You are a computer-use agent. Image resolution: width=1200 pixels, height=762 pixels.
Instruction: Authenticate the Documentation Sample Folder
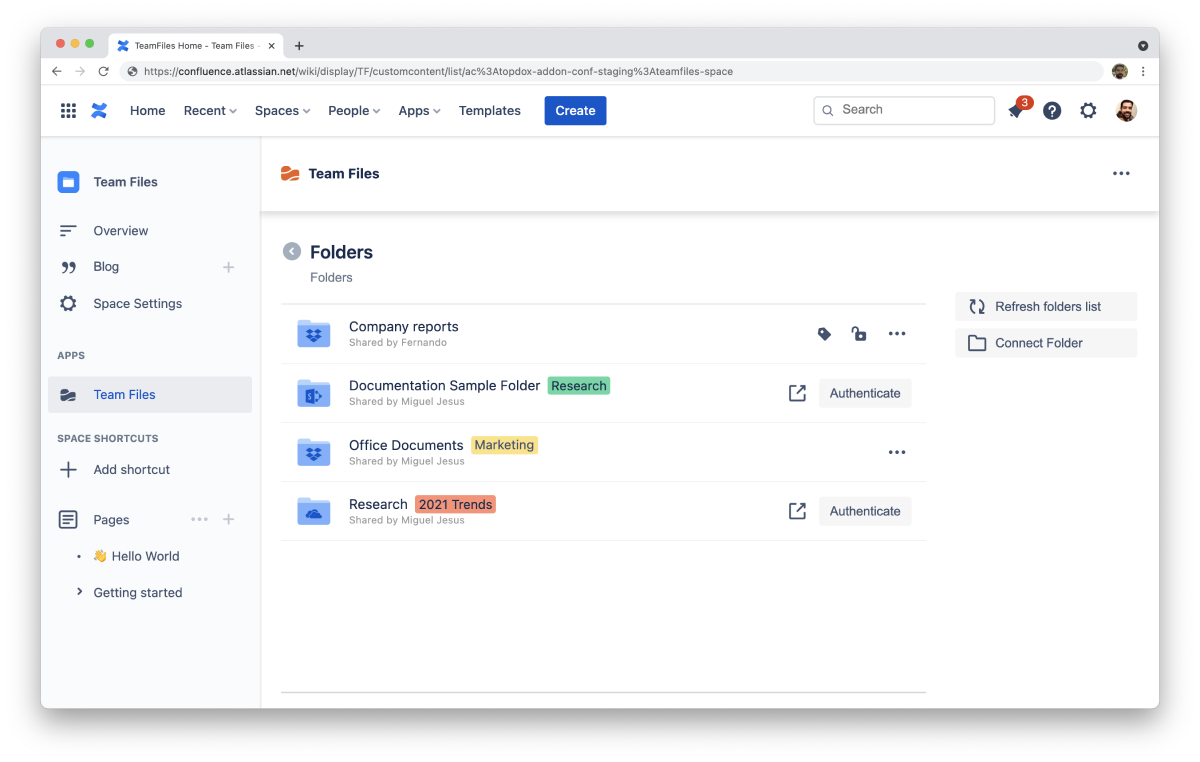coord(865,393)
